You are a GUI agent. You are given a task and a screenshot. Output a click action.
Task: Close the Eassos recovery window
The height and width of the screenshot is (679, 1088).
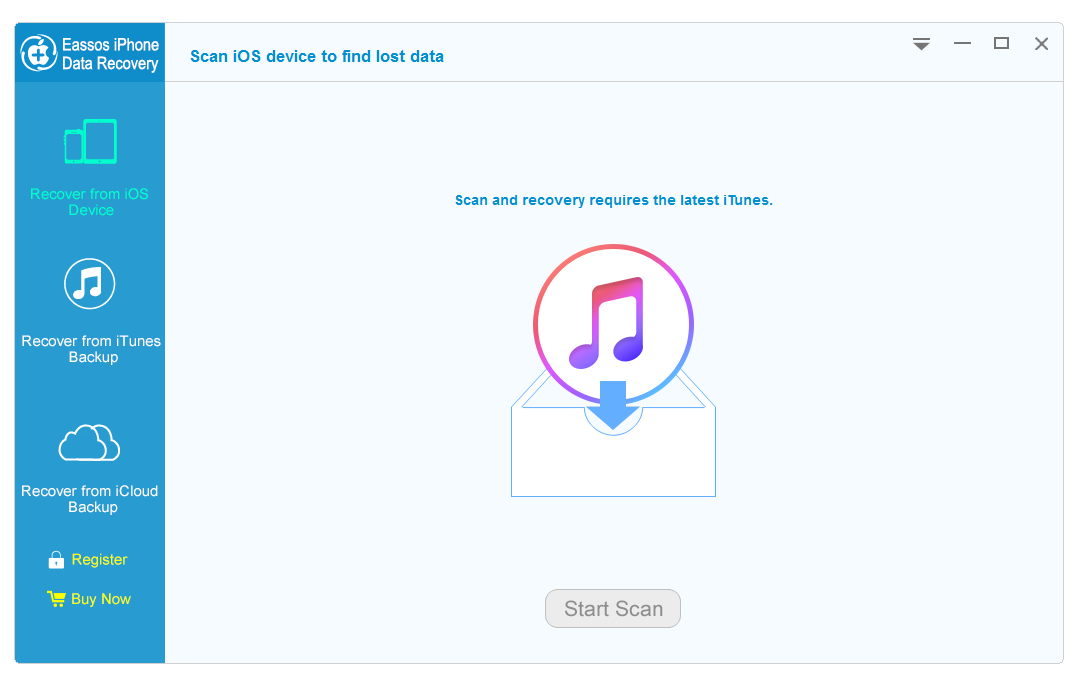[x=1041, y=44]
